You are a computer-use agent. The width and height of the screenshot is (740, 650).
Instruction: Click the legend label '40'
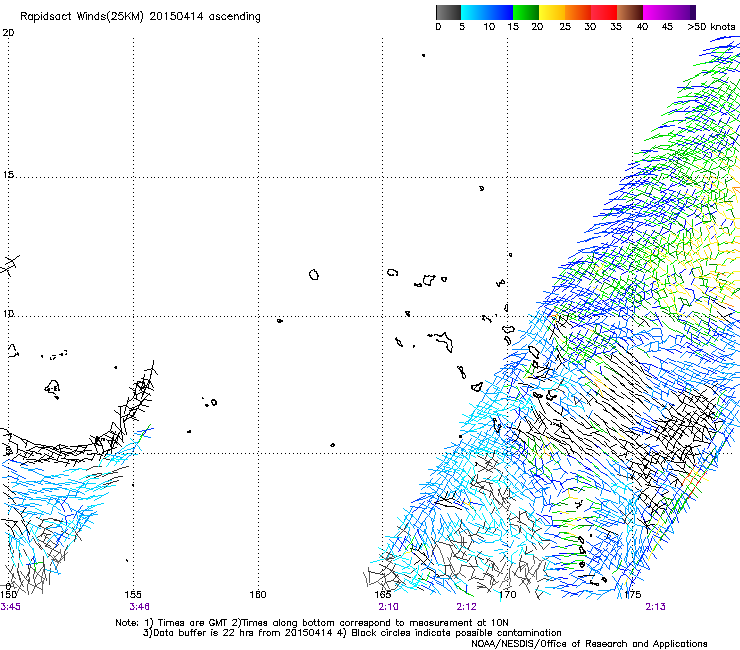pos(642,27)
